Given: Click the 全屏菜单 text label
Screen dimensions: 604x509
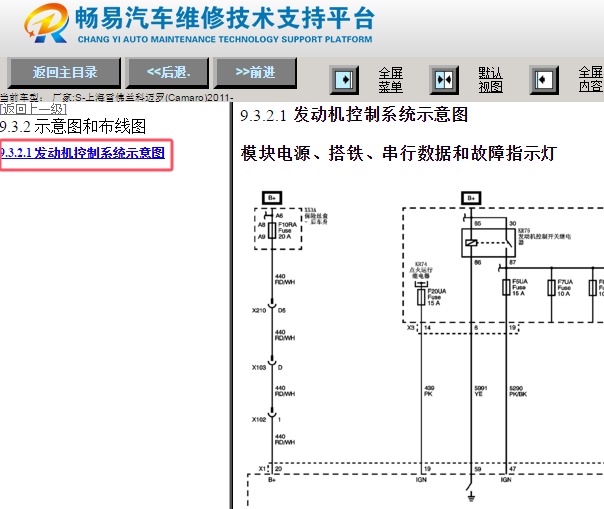Looking at the screenshot, I should coord(390,79).
